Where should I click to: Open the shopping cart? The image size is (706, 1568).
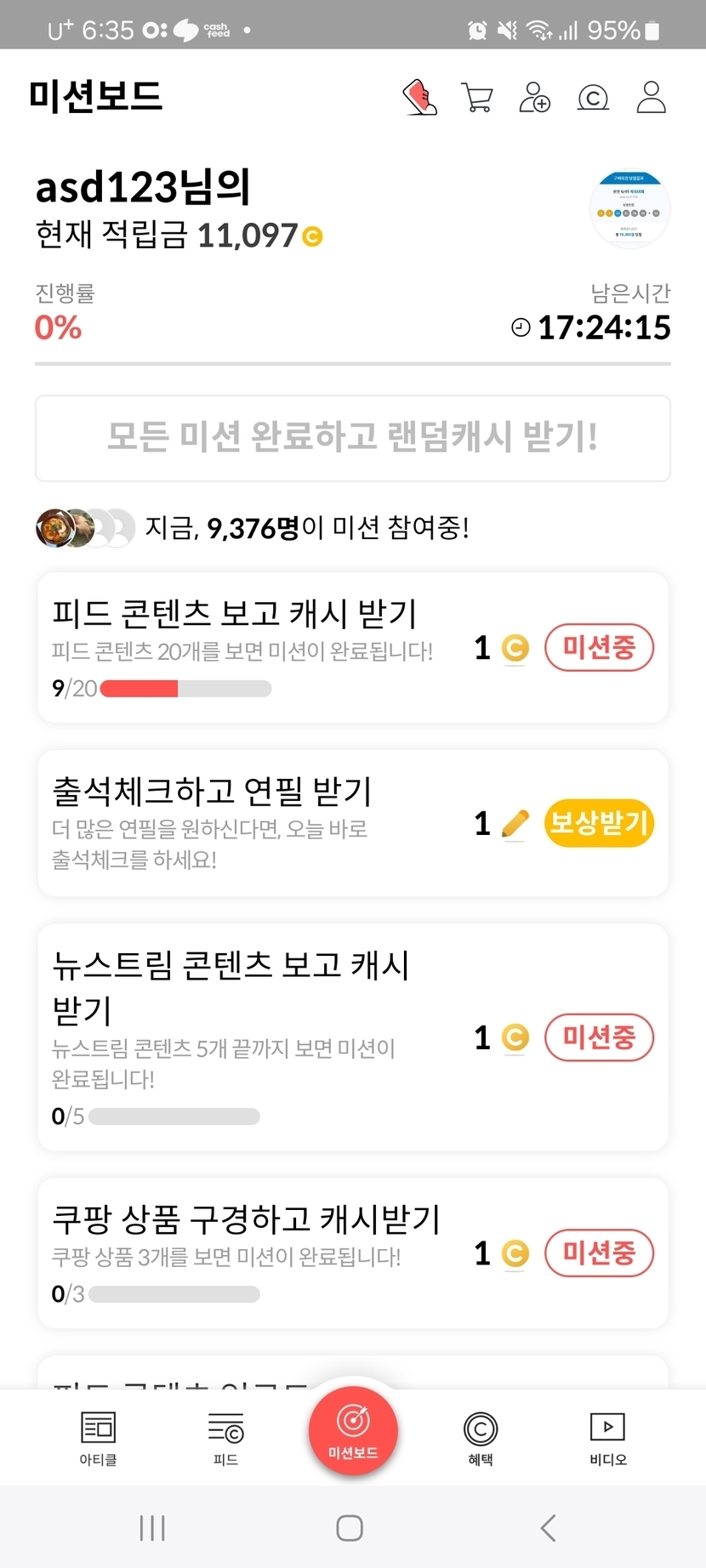coord(477,98)
